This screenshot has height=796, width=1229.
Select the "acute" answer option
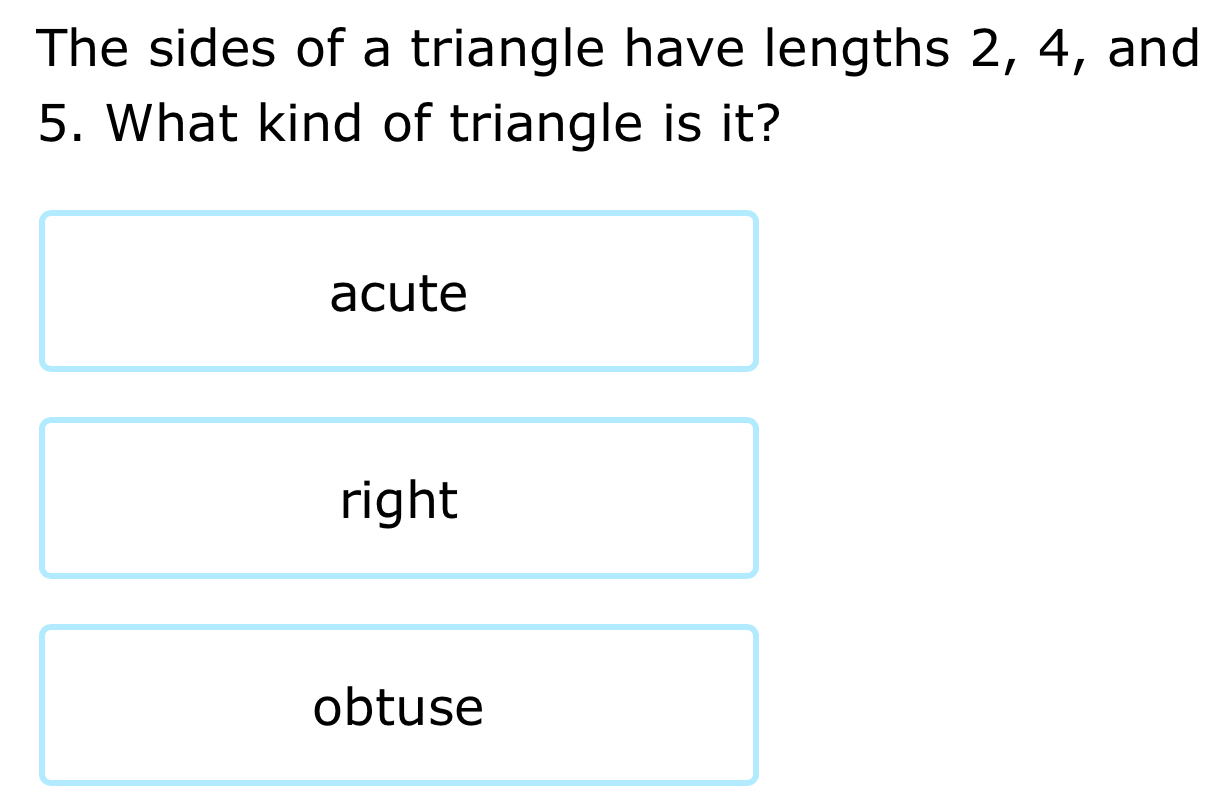pos(399,291)
